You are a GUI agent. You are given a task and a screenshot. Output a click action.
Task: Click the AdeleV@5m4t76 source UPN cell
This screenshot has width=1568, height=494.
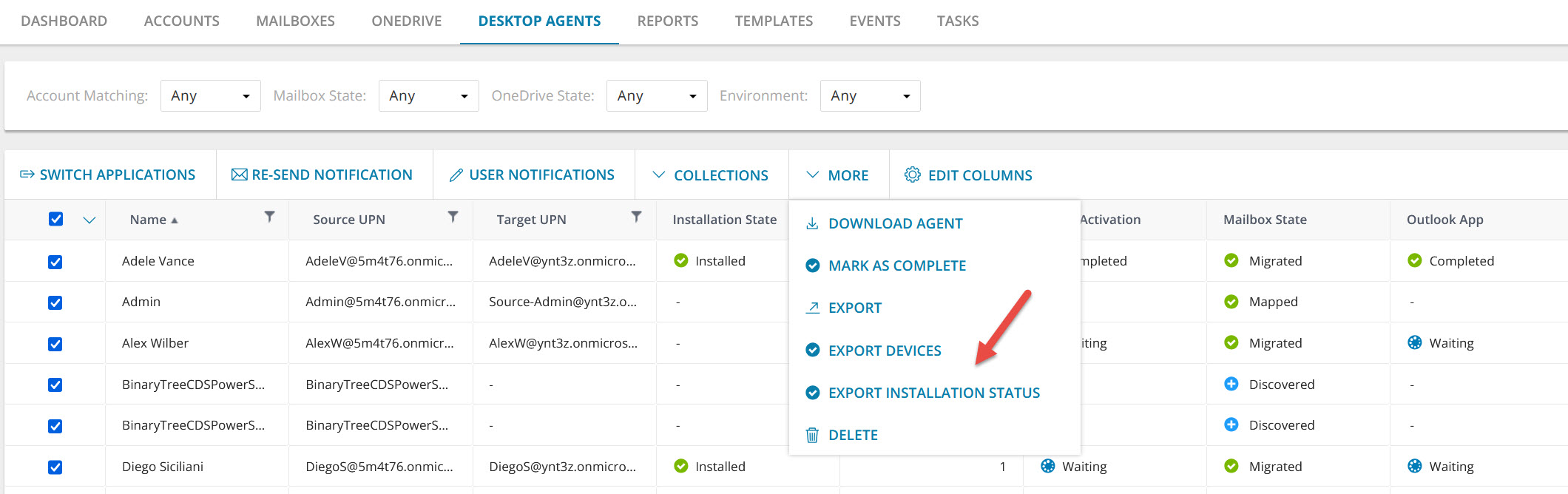click(x=379, y=261)
